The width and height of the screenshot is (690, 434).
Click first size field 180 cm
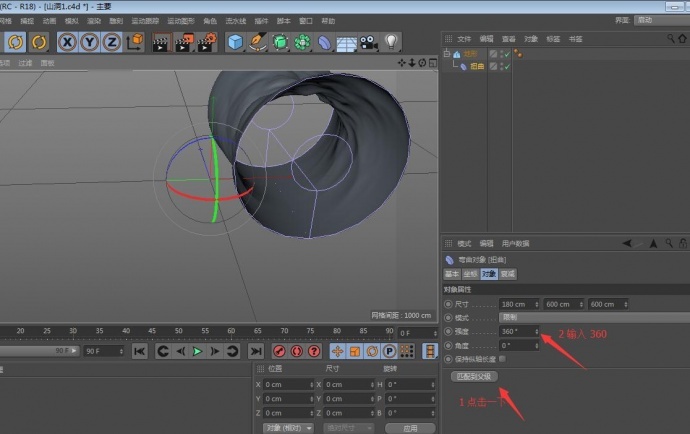coord(519,304)
